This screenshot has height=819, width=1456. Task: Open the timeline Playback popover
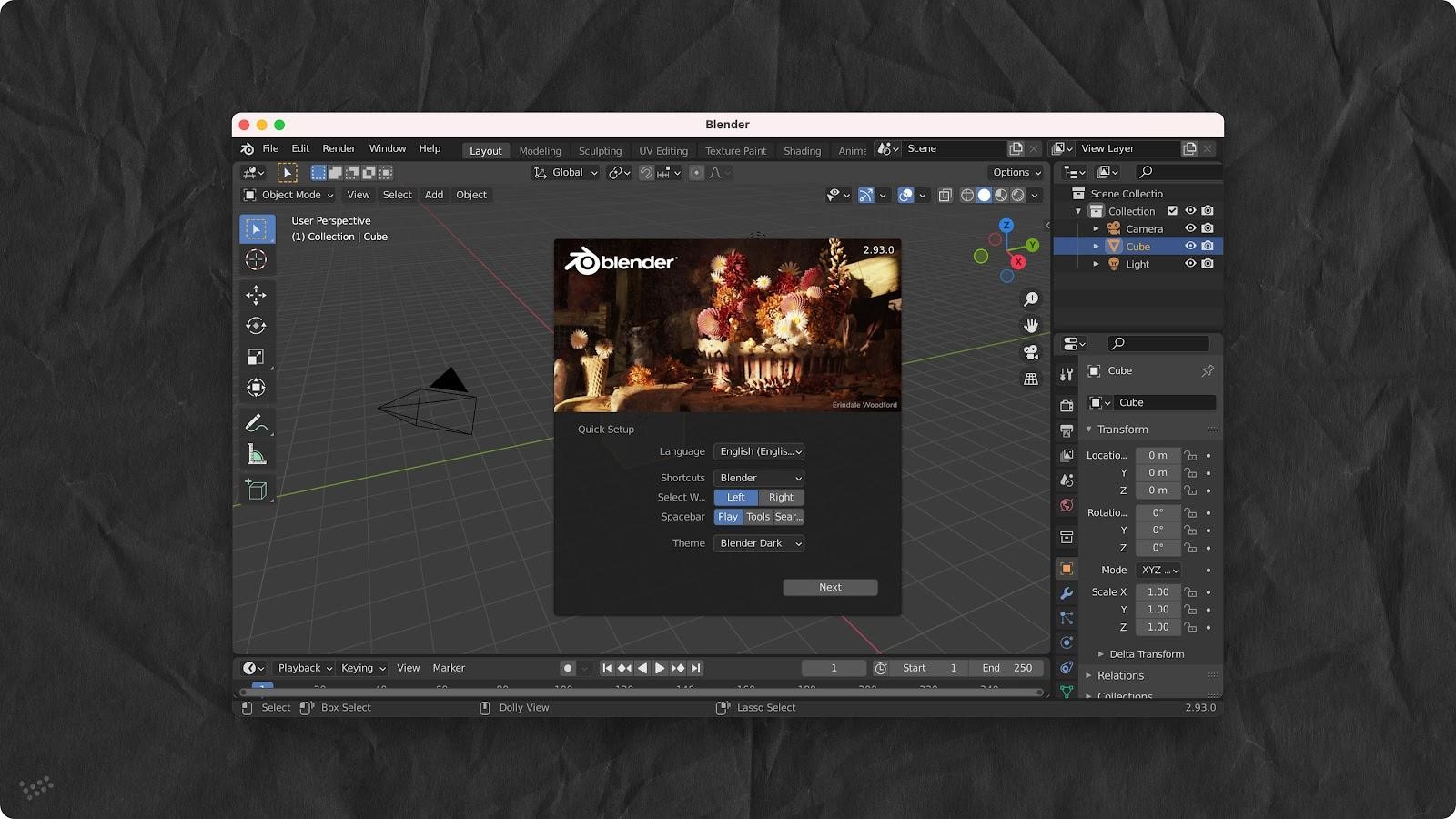(x=305, y=668)
